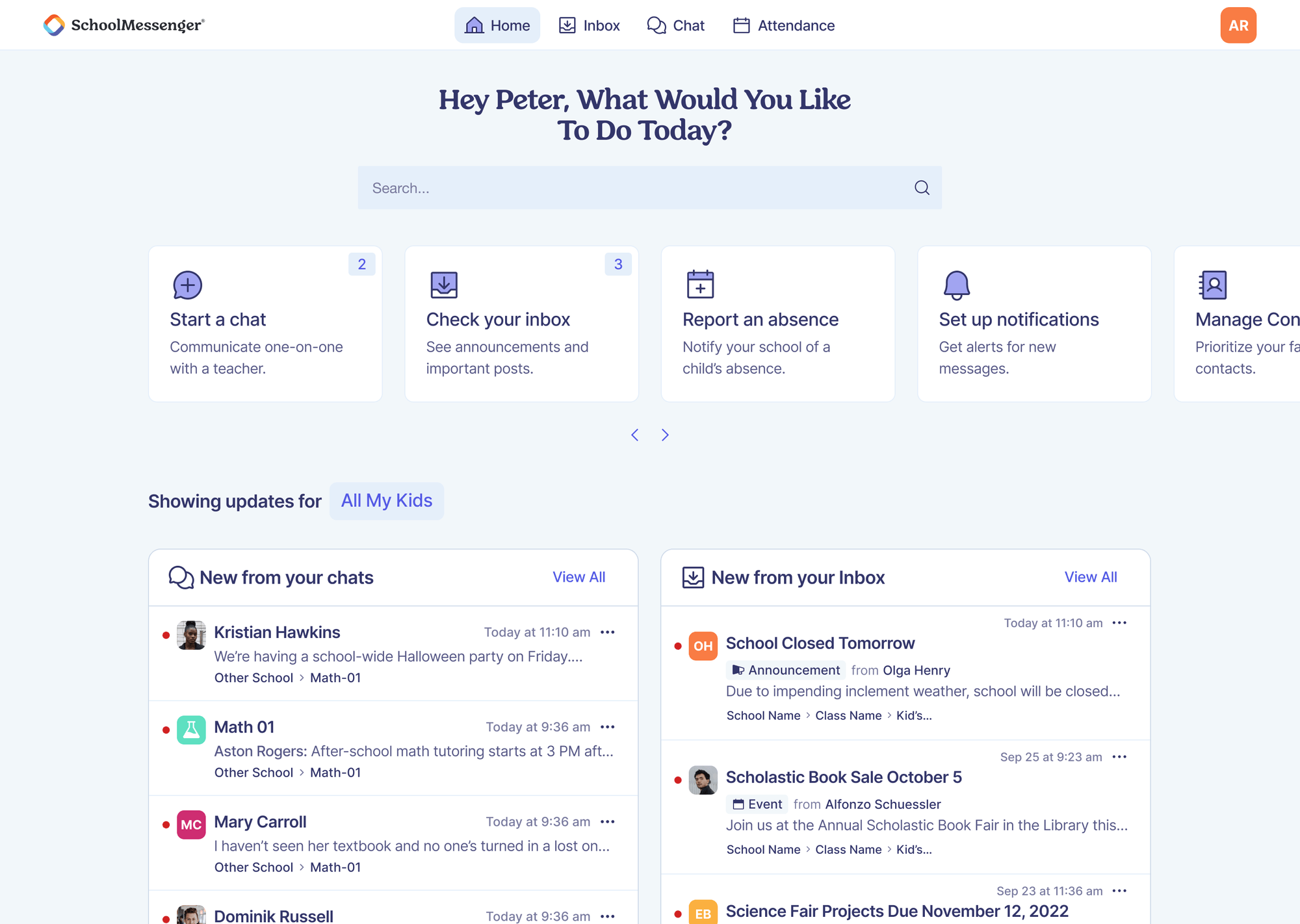Click the Report an absence calendar icon

coord(699,285)
